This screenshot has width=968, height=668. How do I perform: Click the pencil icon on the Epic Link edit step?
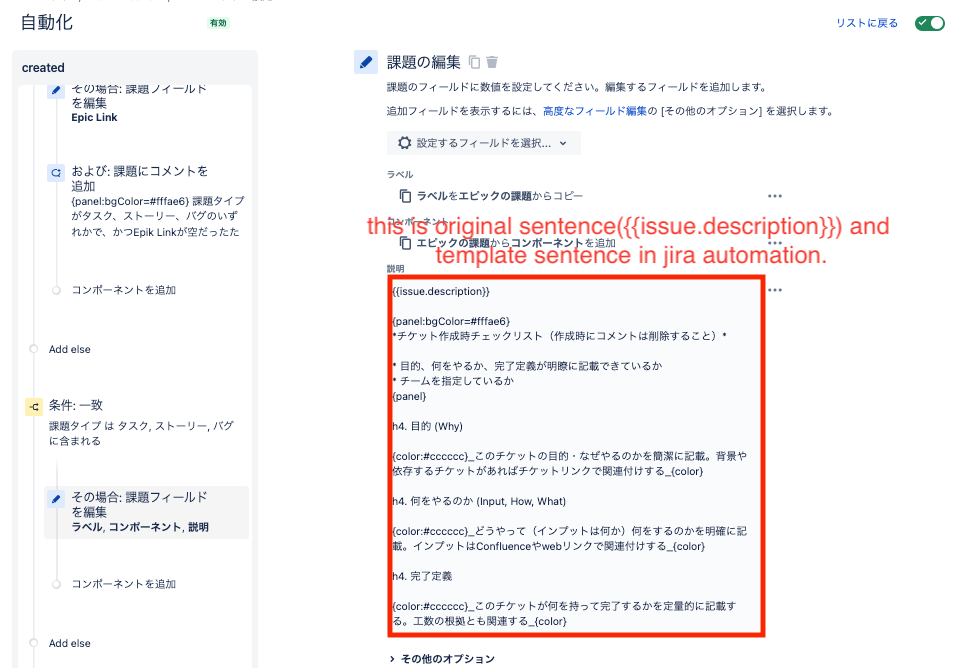56,91
